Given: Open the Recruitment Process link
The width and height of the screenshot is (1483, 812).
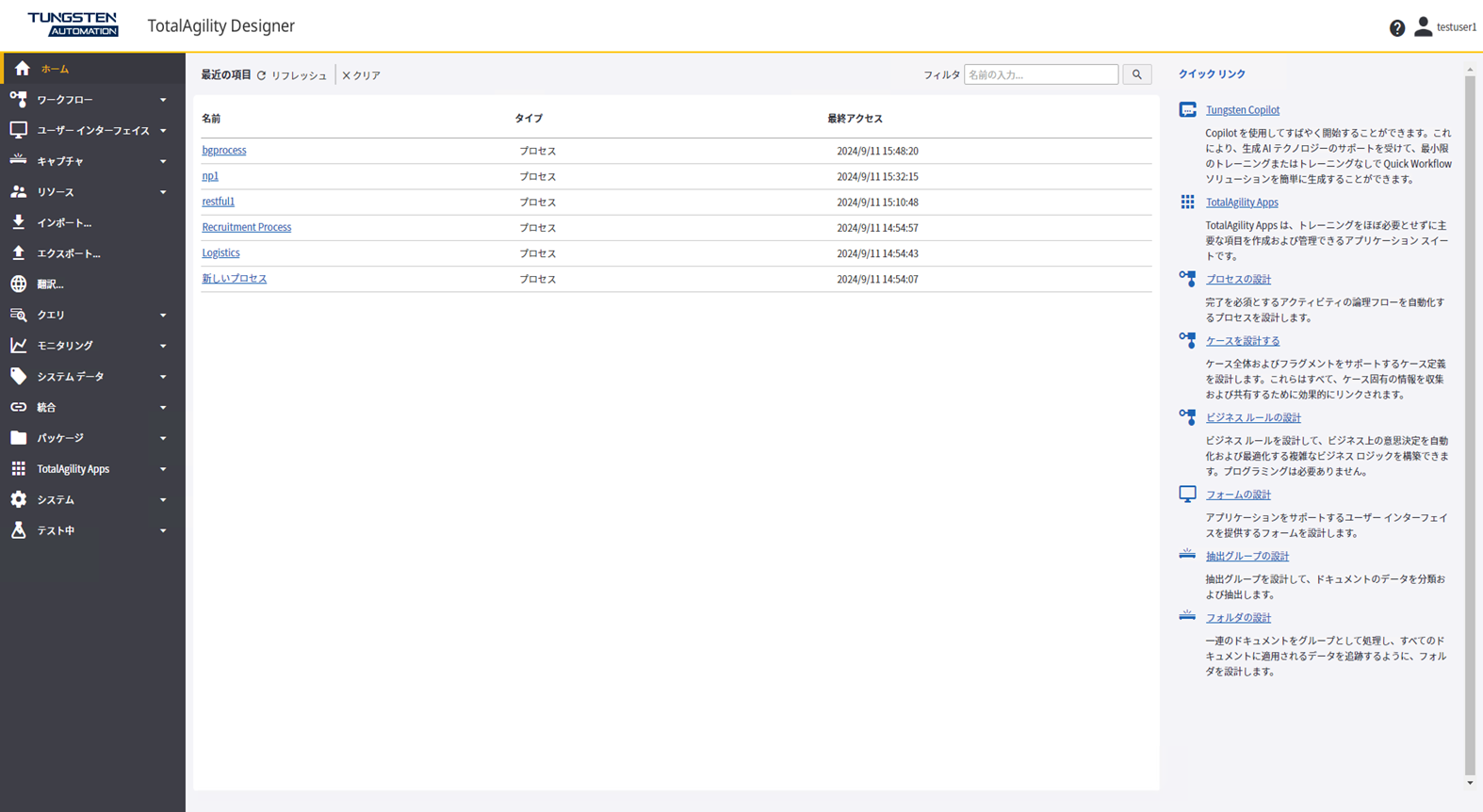Looking at the screenshot, I should point(246,227).
